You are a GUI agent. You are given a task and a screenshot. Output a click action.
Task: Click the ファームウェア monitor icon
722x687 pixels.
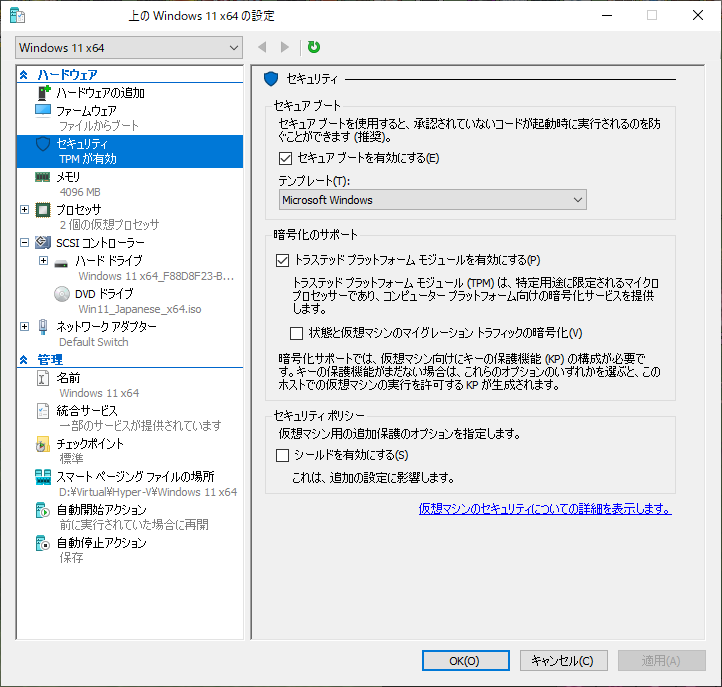43,111
